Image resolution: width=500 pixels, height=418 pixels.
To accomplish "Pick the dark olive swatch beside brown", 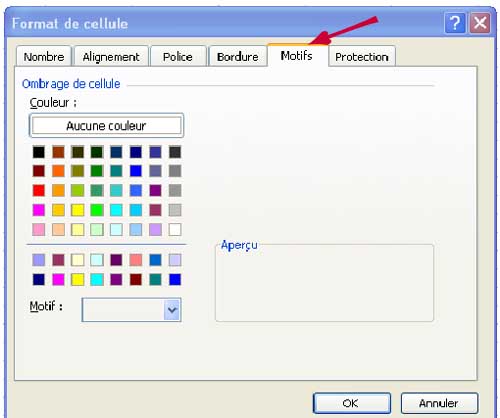I will (x=78, y=152).
